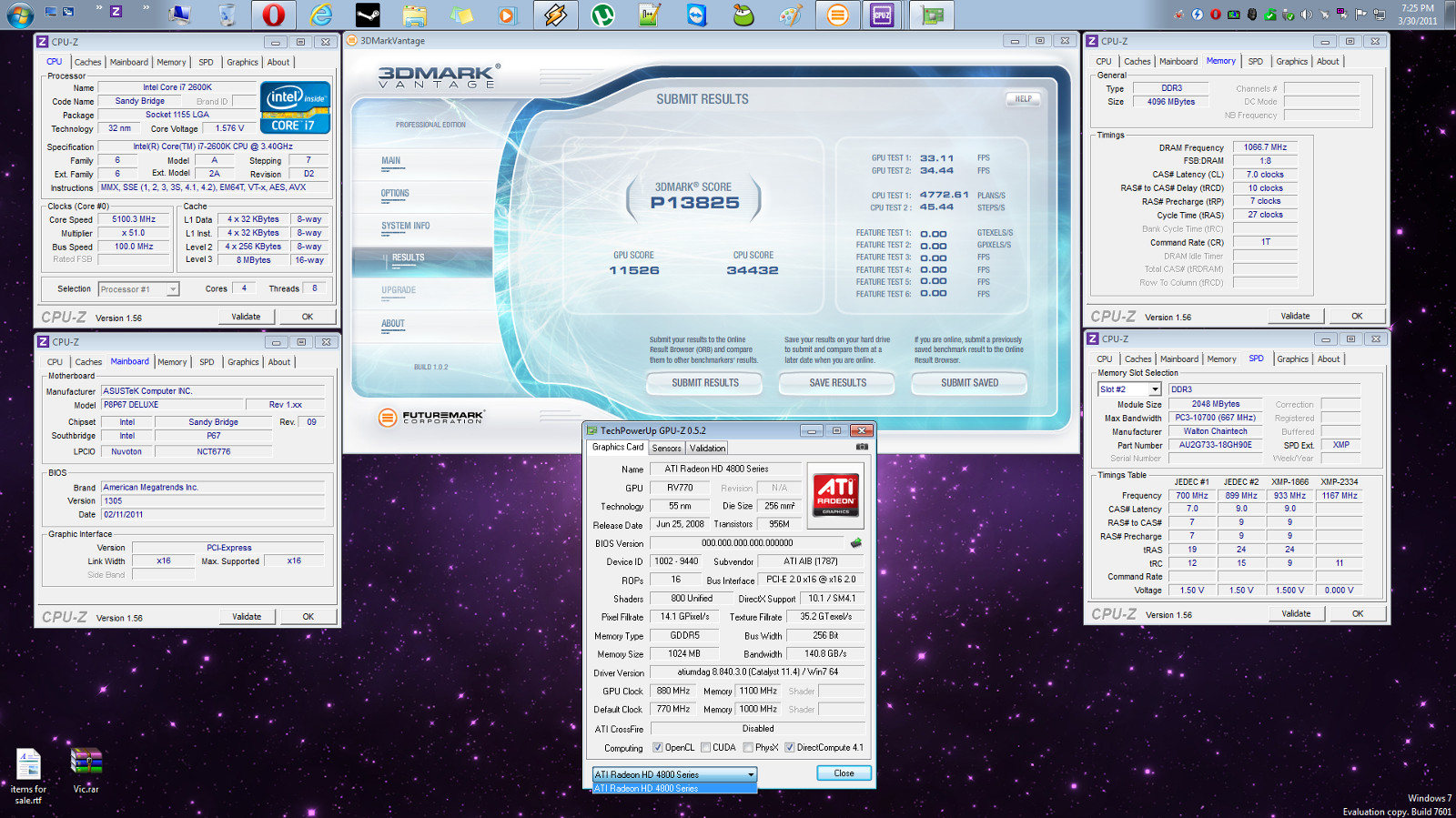Click the SAVE RESULTS button
1456x818 pixels.
tap(837, 383)
